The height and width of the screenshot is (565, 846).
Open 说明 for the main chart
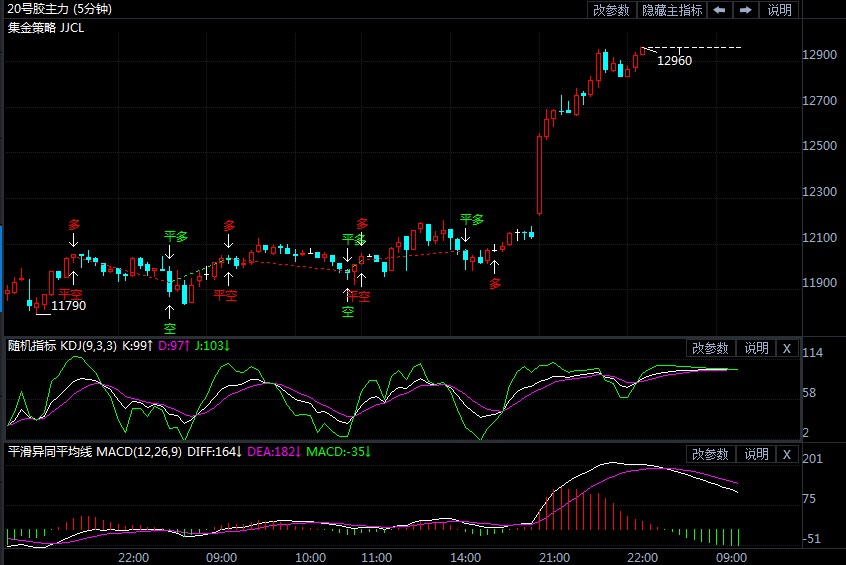779,10
